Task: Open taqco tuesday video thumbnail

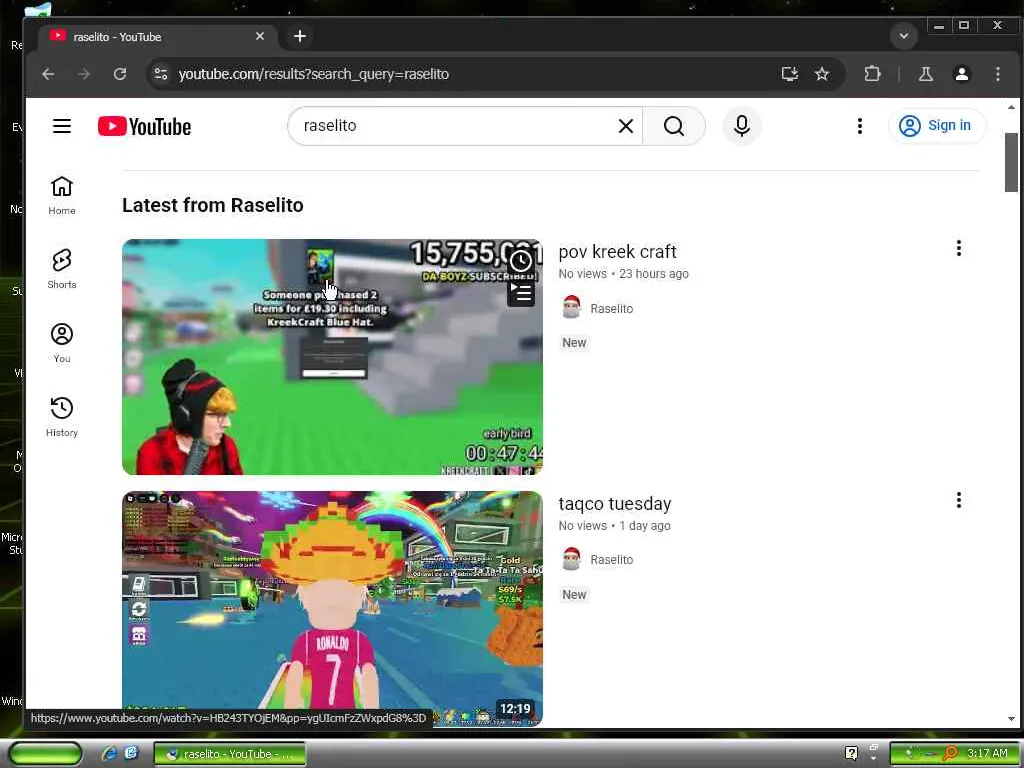Action: 332,609
